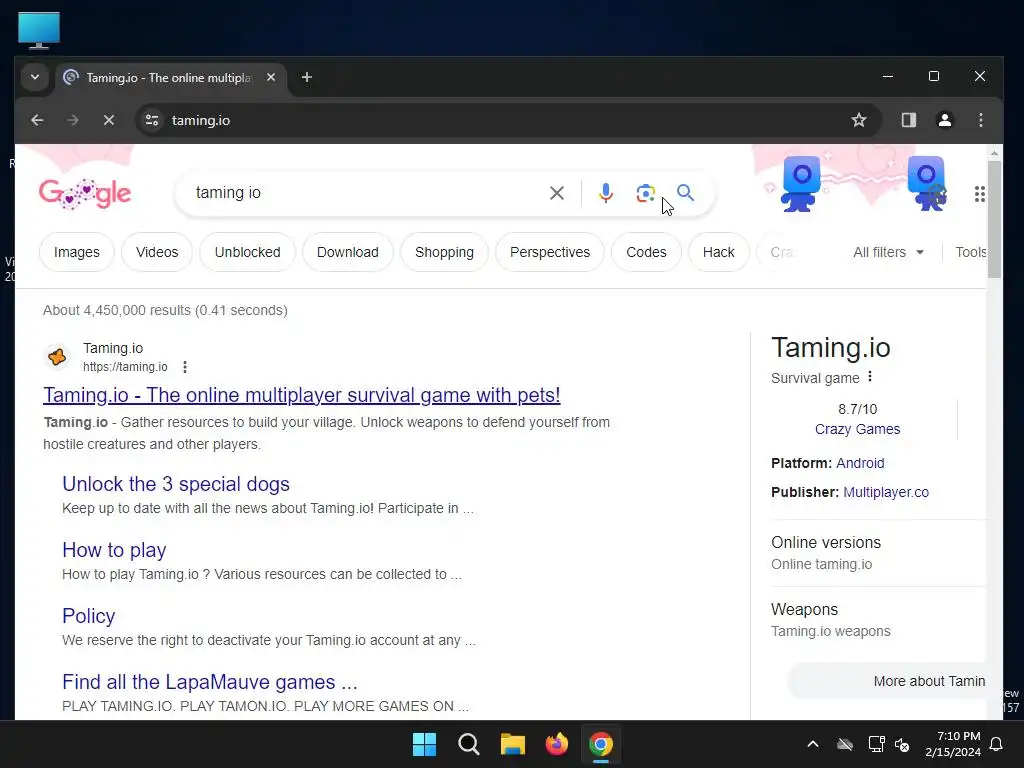Click the page vertical scrollbar thumb

tap(994, 219)
